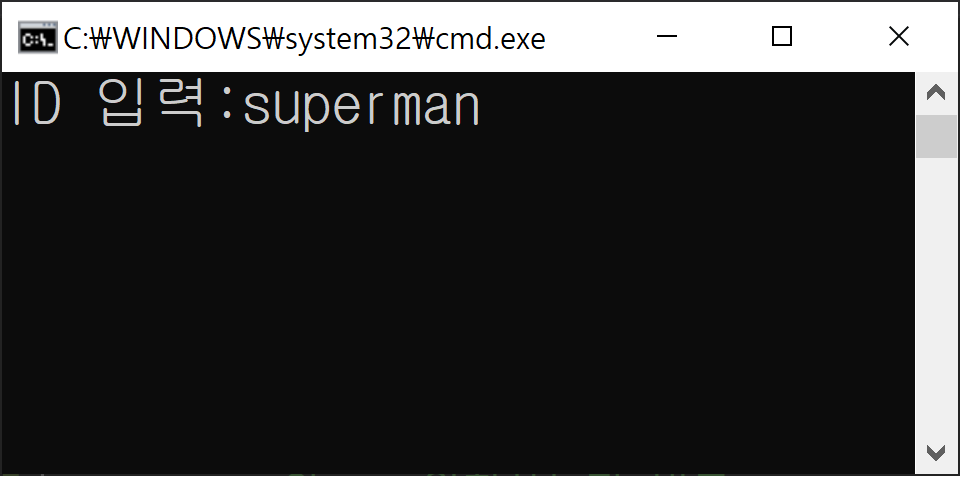This screenshot has height=477, width=960.
Task: Maximize the command prompt window
Action: click(x=782, y=37)
